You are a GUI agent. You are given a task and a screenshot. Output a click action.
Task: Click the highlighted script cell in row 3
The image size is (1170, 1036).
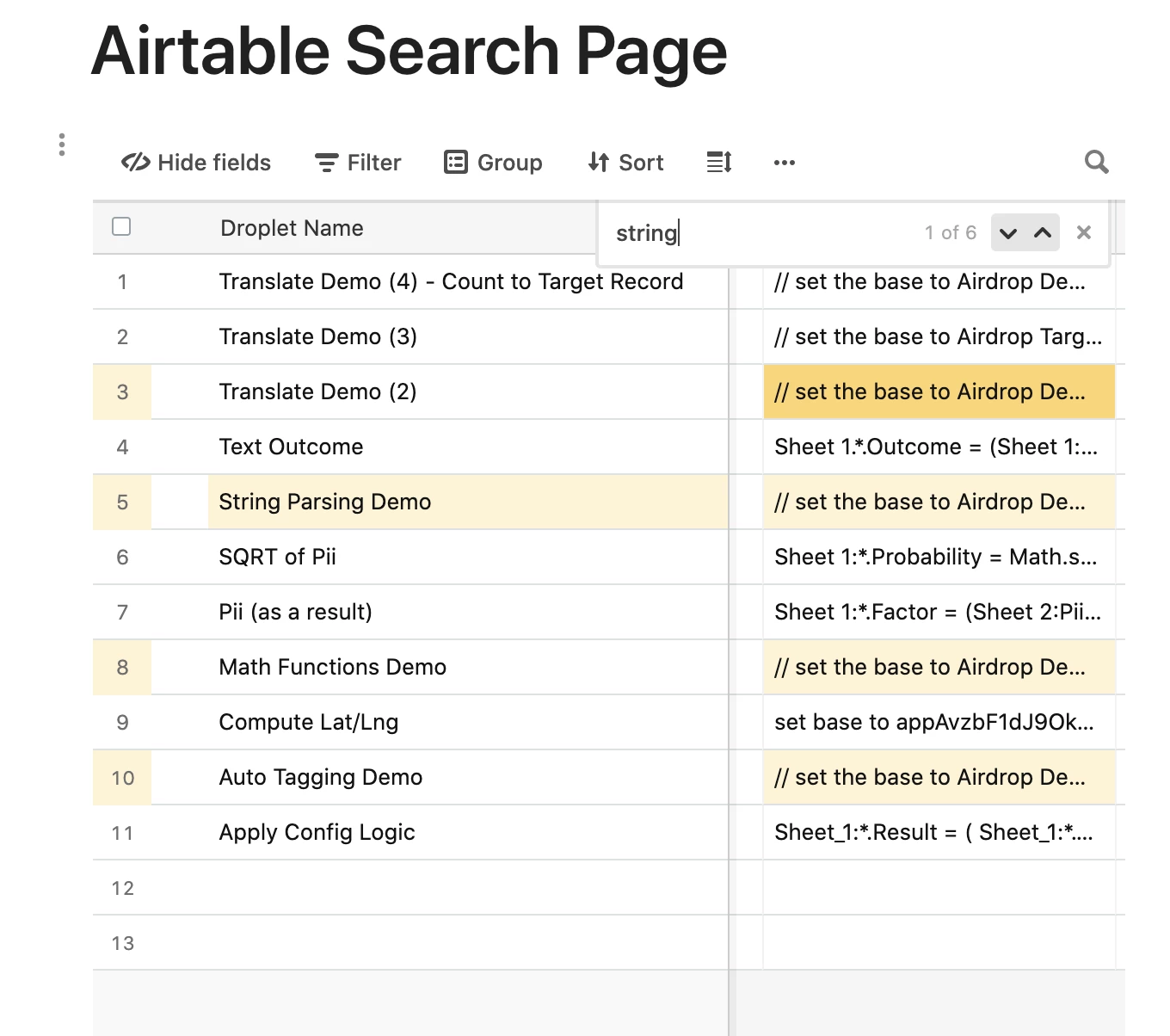click(x=939, y=392)
